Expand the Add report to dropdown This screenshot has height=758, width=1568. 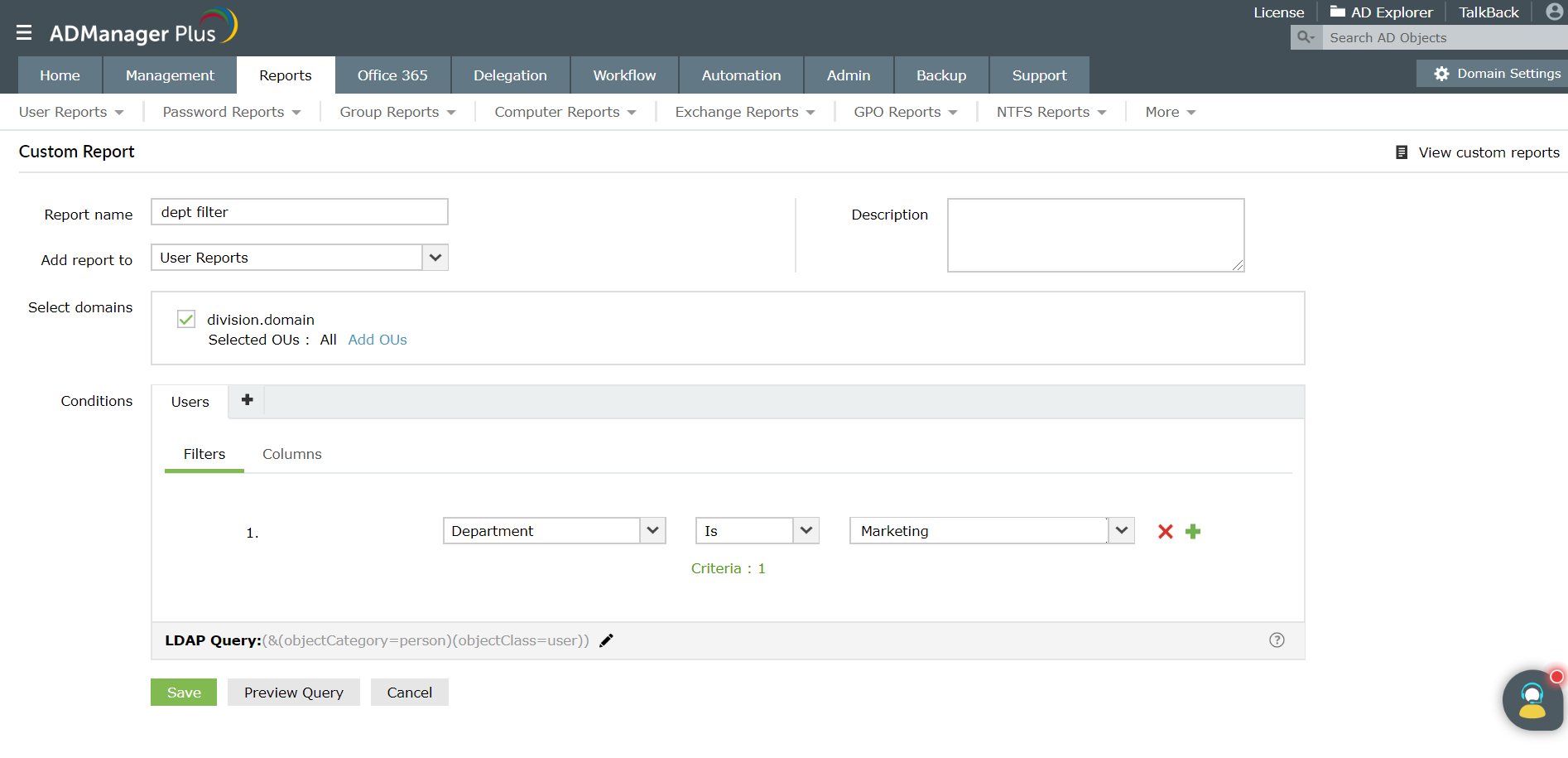435,258
